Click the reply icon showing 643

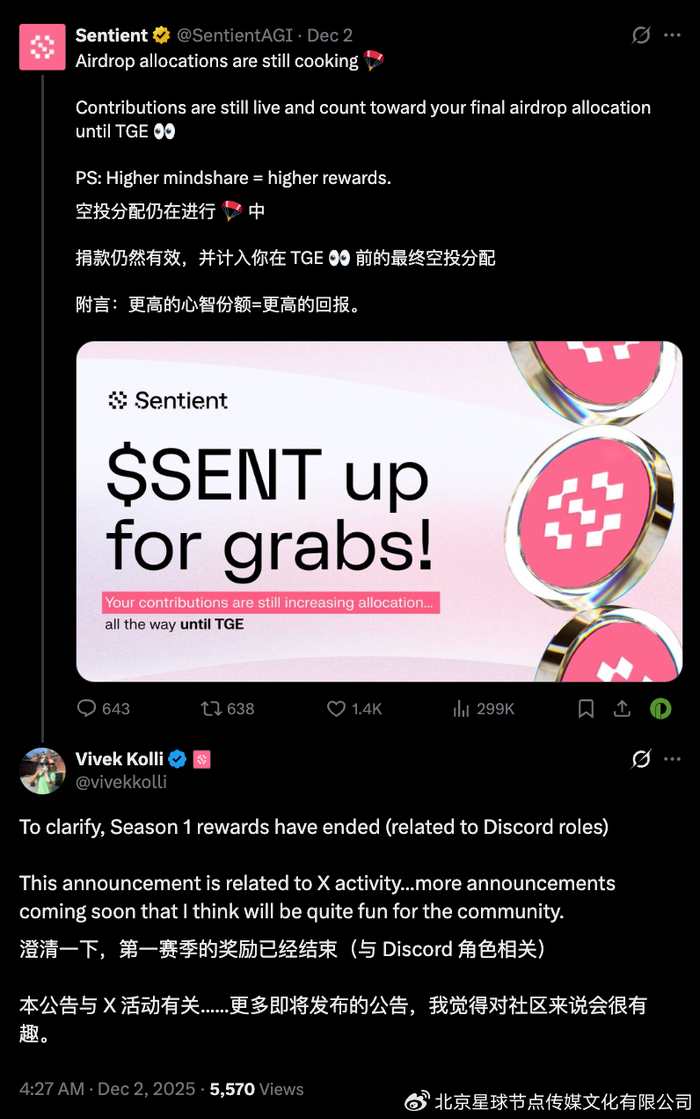[x=86, y=708]
